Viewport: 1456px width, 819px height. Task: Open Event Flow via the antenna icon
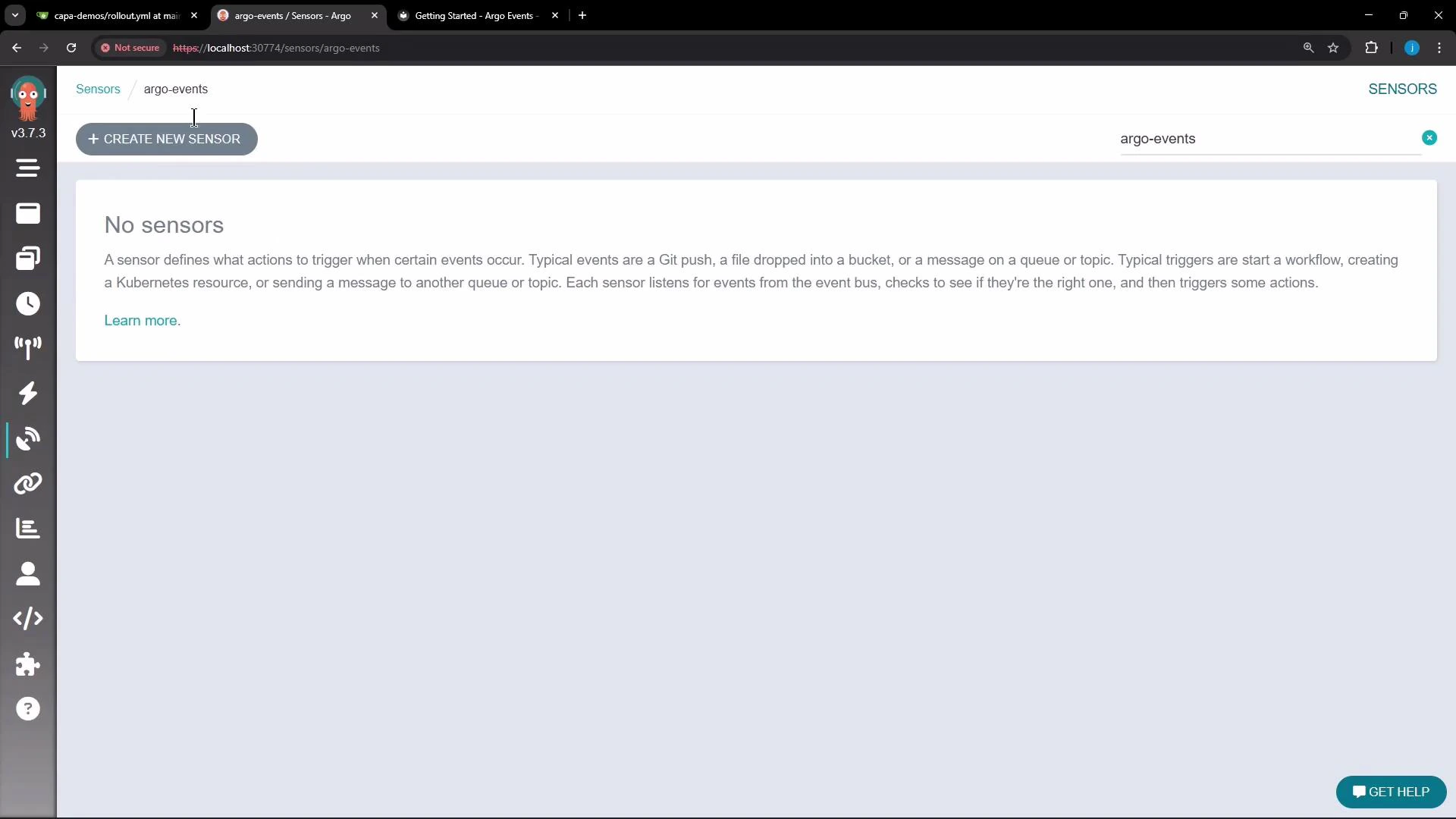(27, 347)
